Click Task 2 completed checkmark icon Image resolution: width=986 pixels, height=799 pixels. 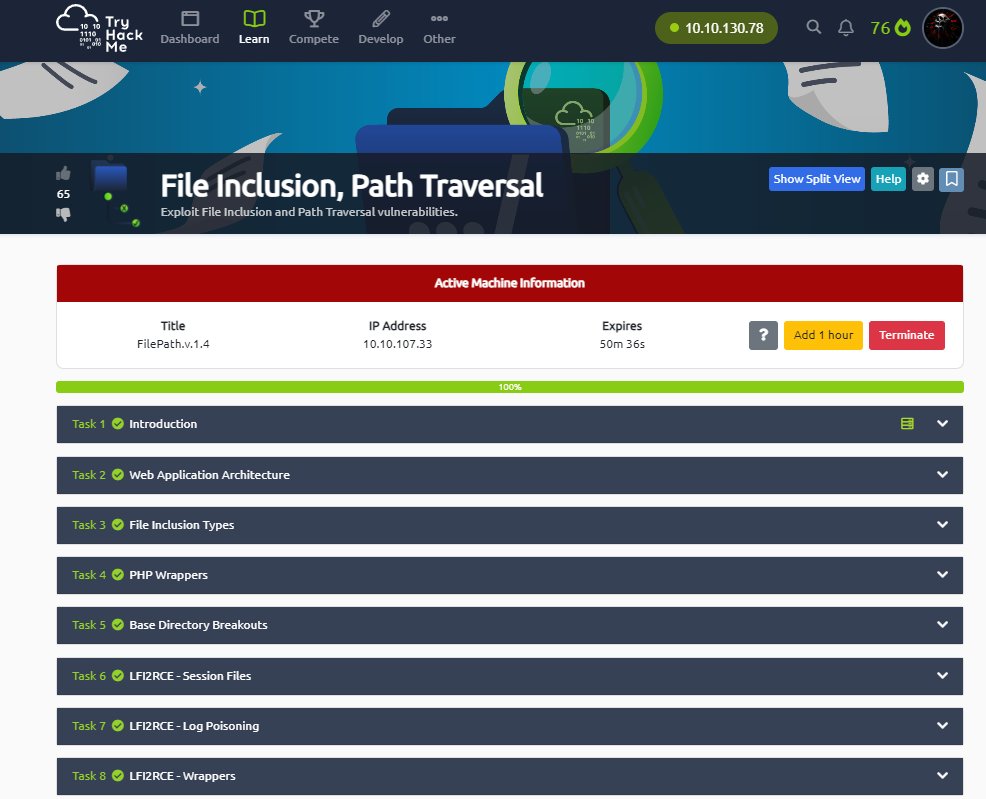(118, 475)
